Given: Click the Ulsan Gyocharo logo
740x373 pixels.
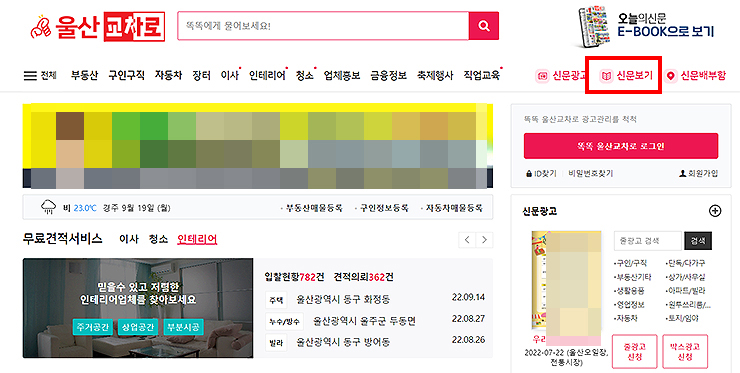Looking at the screenshot, I should click(x=98, y=27).
